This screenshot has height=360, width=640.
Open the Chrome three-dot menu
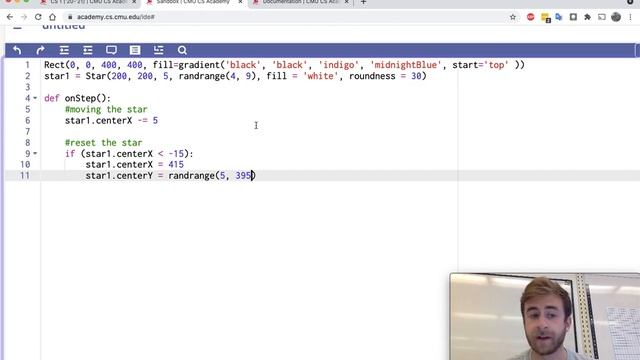[631, 17]
